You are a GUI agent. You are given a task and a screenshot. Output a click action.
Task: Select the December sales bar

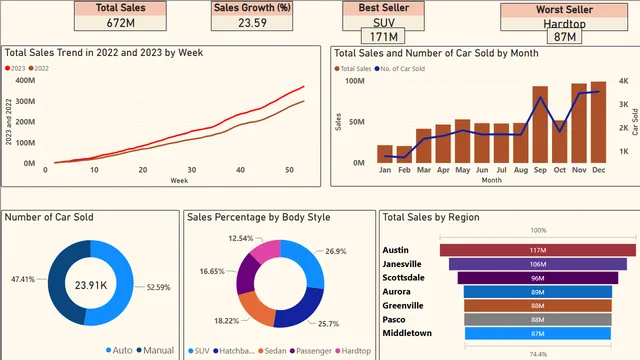[598, 122]
